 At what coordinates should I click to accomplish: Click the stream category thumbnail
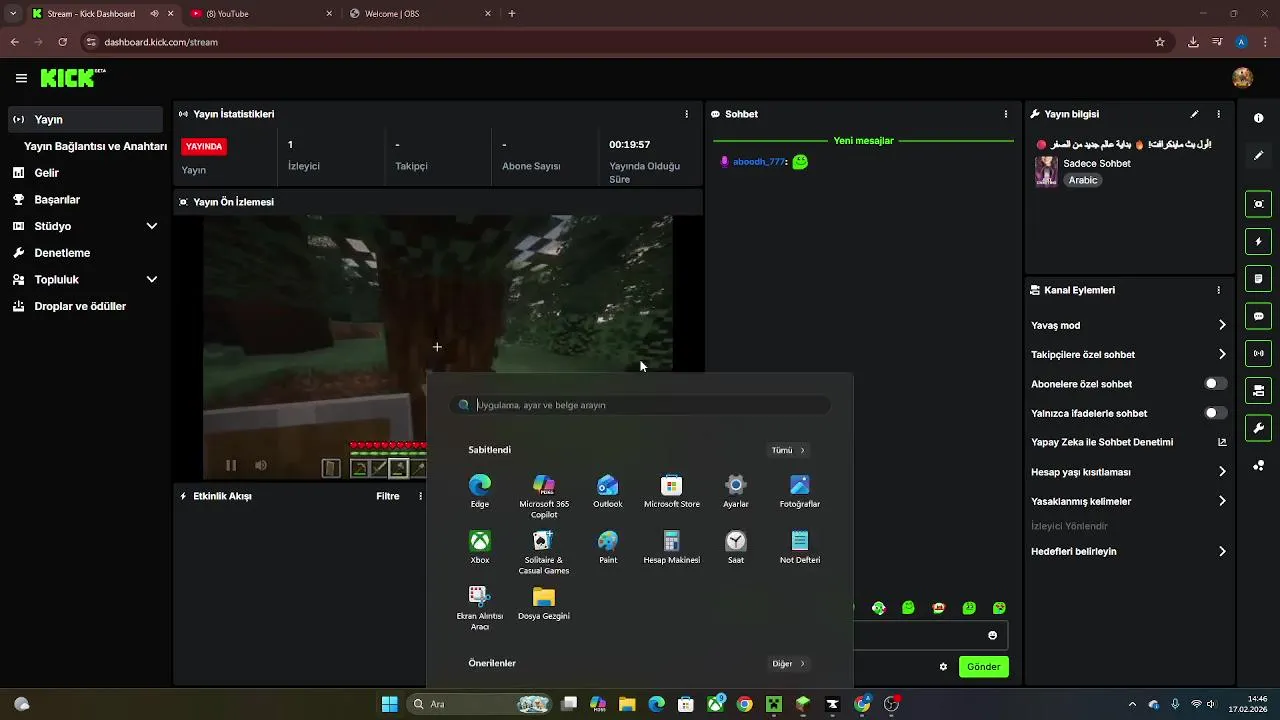[1046, 171]
